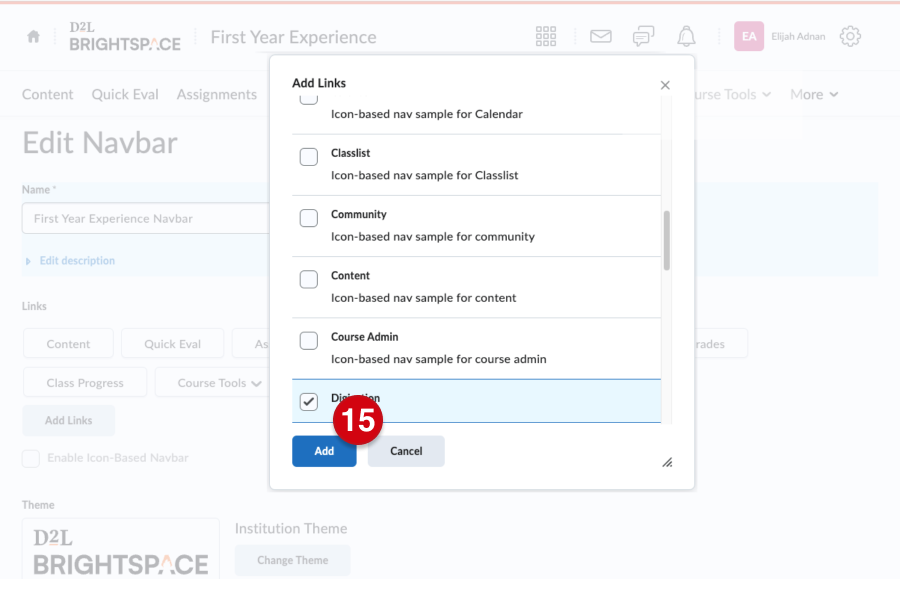Click 'Icon-based nav sample for course admin' text
The width and height of the screenshot is (900, 600).
(439, 359)
